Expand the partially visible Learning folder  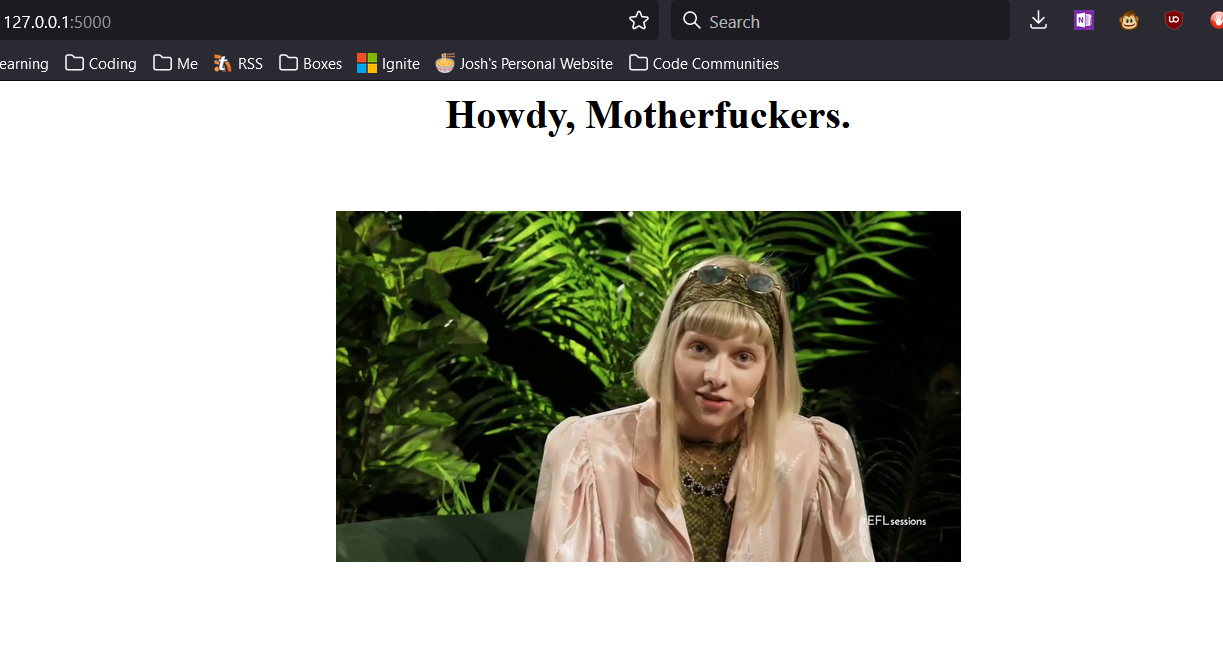pos(24,63)
